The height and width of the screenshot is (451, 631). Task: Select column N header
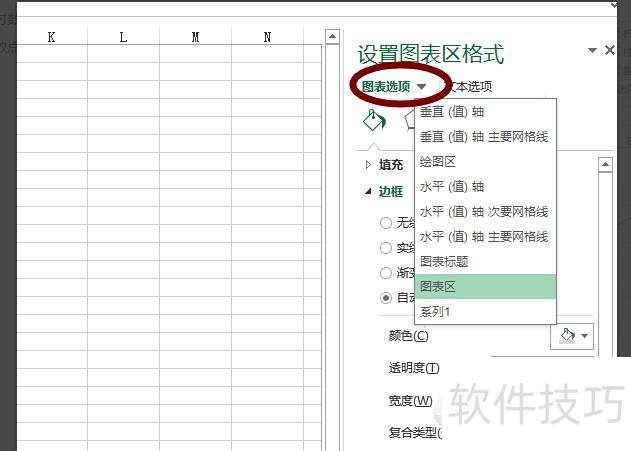[x=267, y=37]
